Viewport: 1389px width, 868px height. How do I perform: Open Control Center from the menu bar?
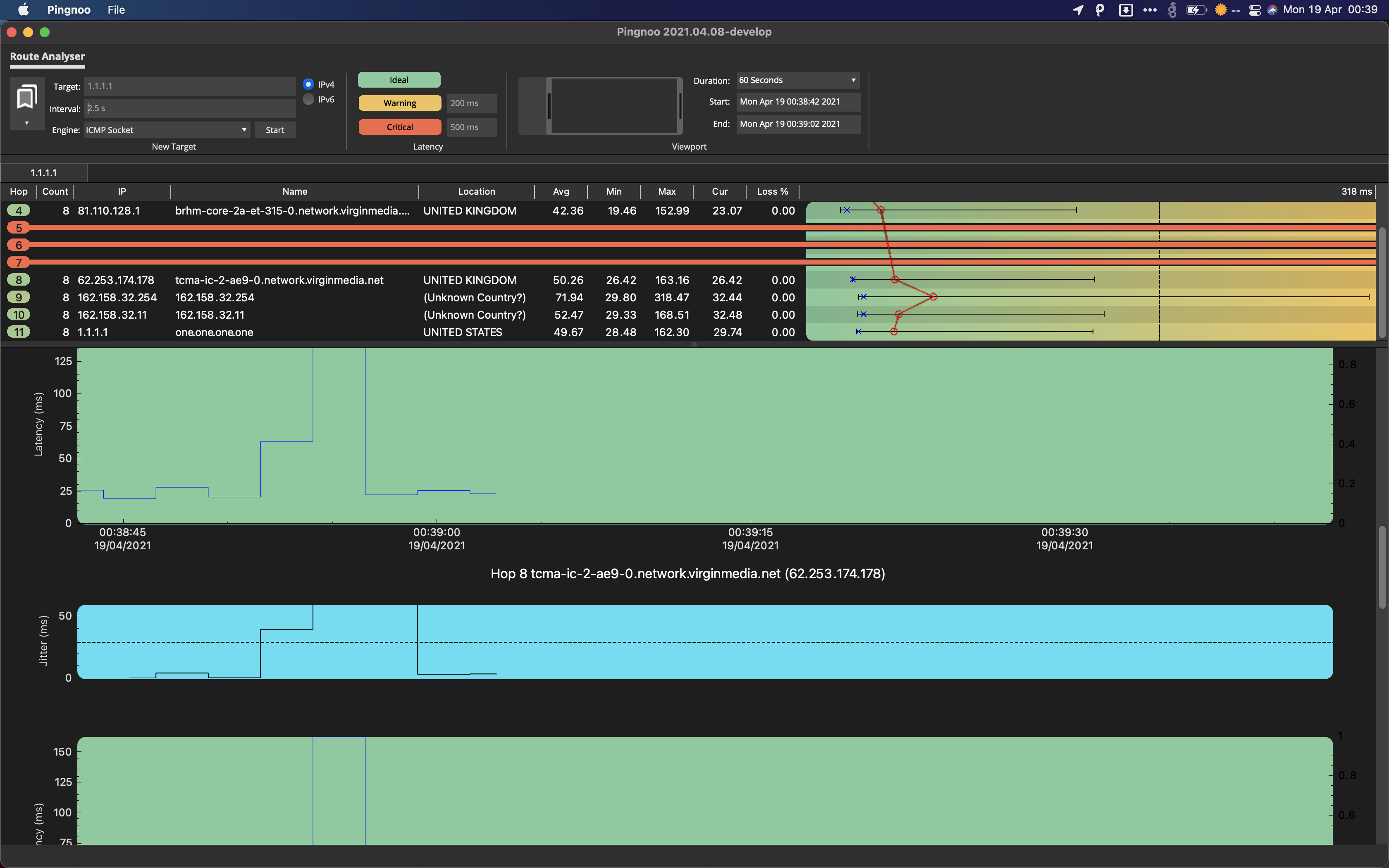tap(1255, 10)
